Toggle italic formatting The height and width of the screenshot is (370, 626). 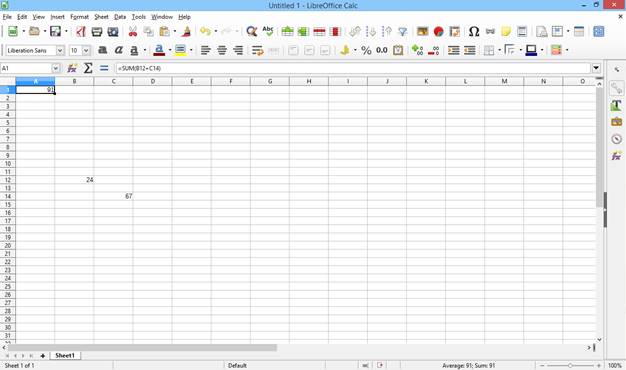(119, 50)
